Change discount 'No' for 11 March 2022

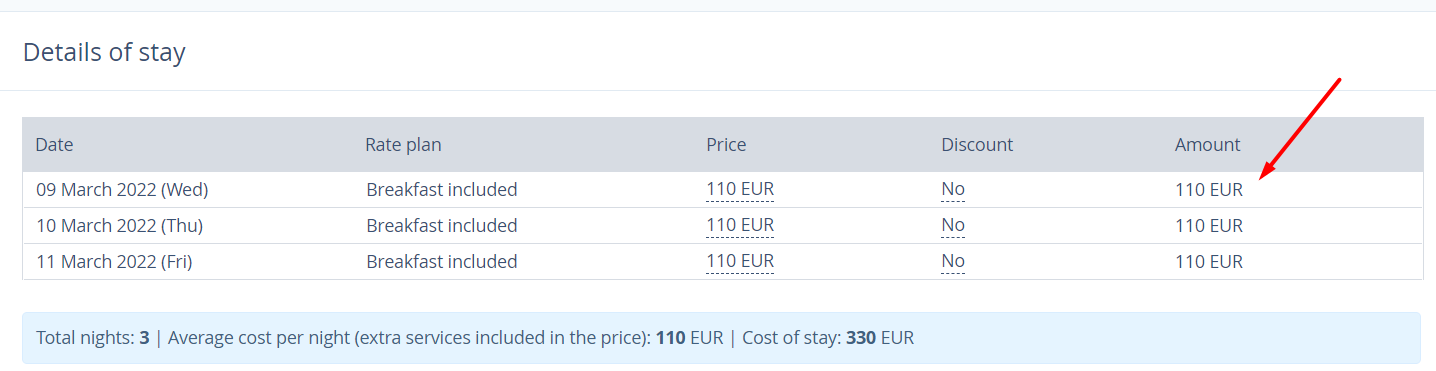click(x=953, y=261)
